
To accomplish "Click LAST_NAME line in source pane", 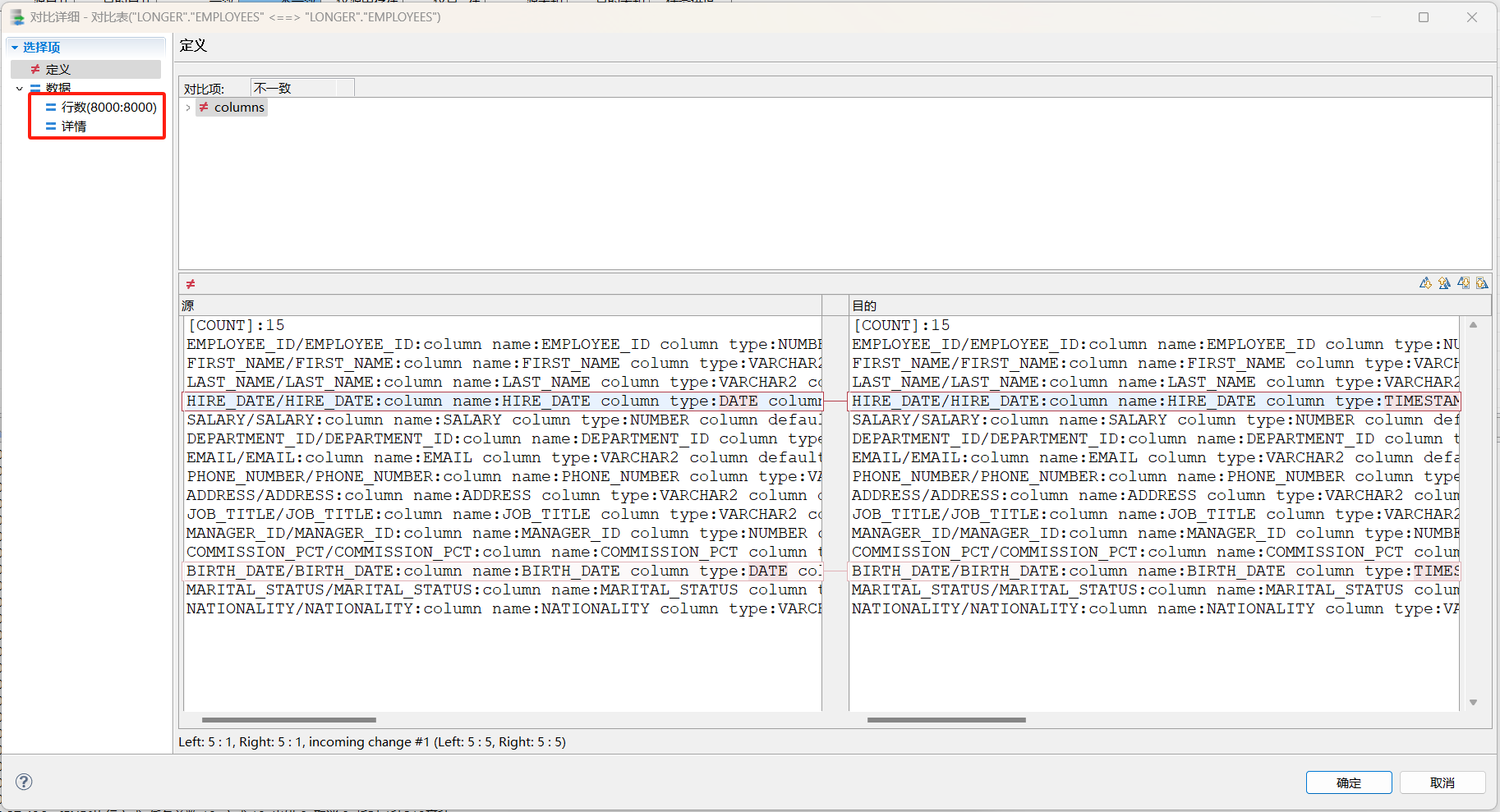I will tap(503, 383).
